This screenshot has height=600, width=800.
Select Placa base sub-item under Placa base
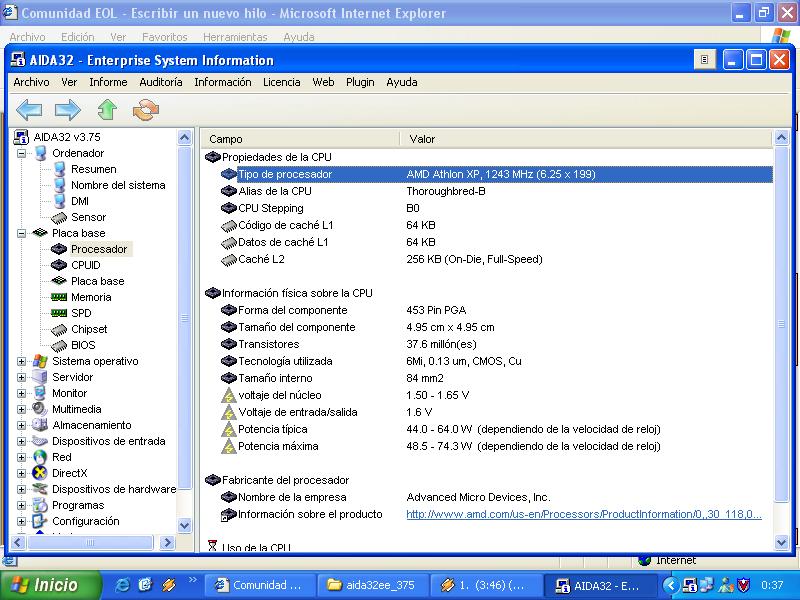pyautogui.click(x=97, y=281)
